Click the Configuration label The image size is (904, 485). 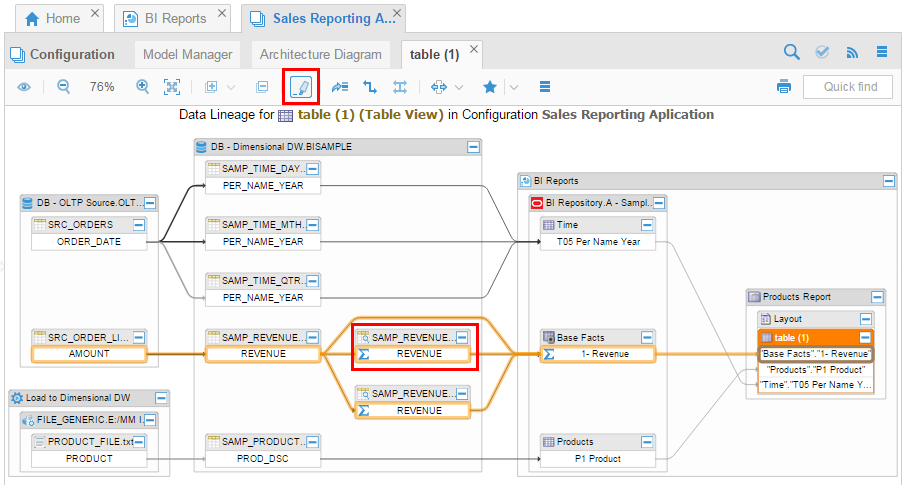(72, 54)
